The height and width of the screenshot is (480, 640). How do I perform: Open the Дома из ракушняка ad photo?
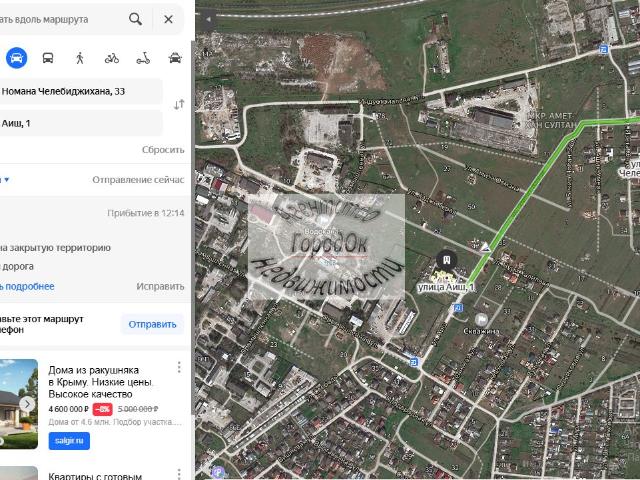18,404
